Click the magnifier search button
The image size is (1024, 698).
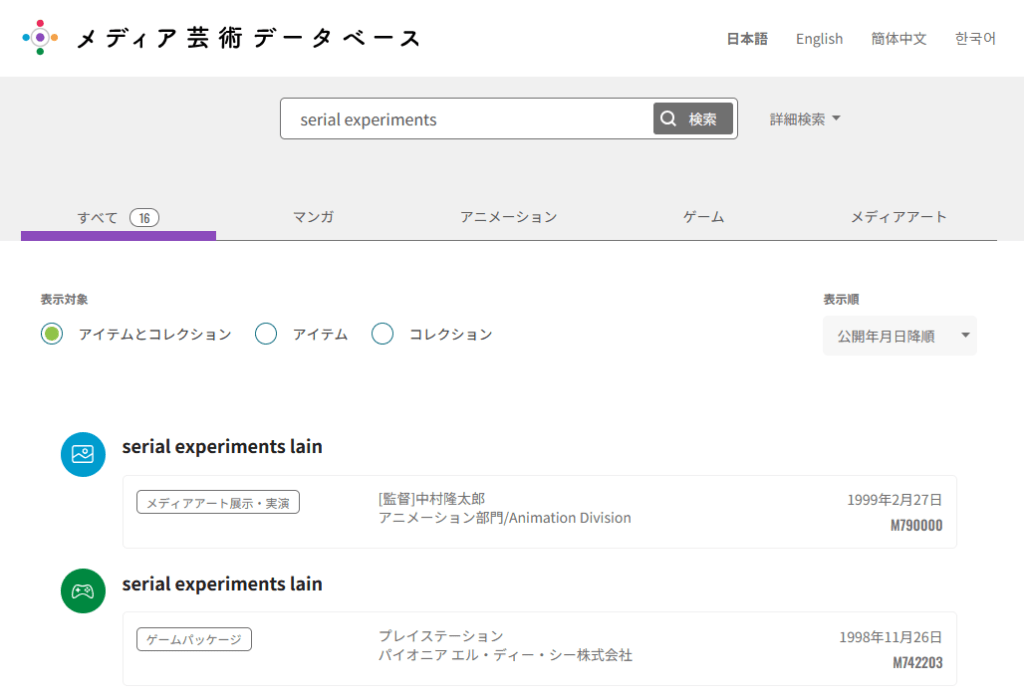(693, 119)
